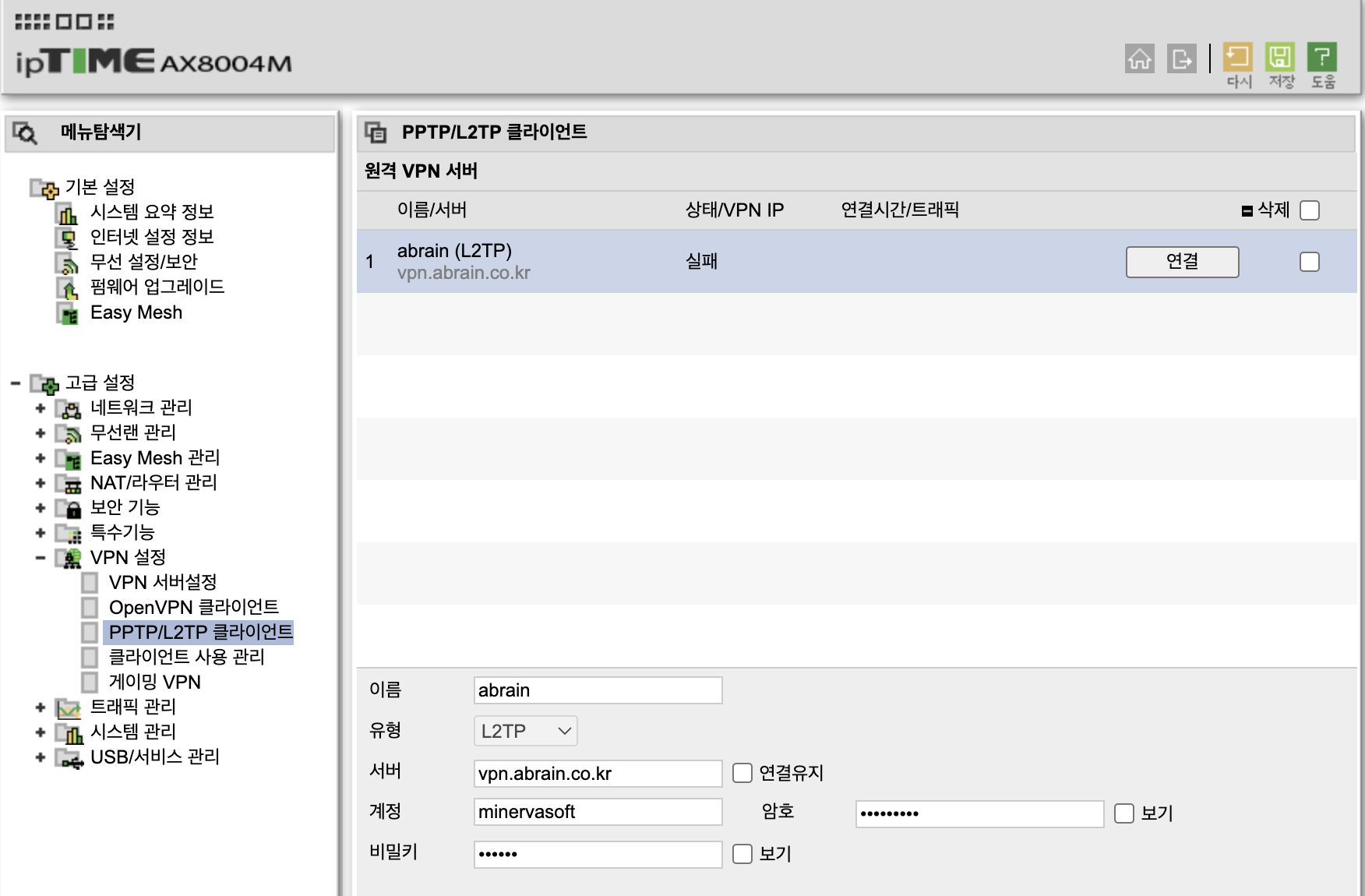Expand the 무선랜 관리 tree node
1365x896 pixels.
41,433
